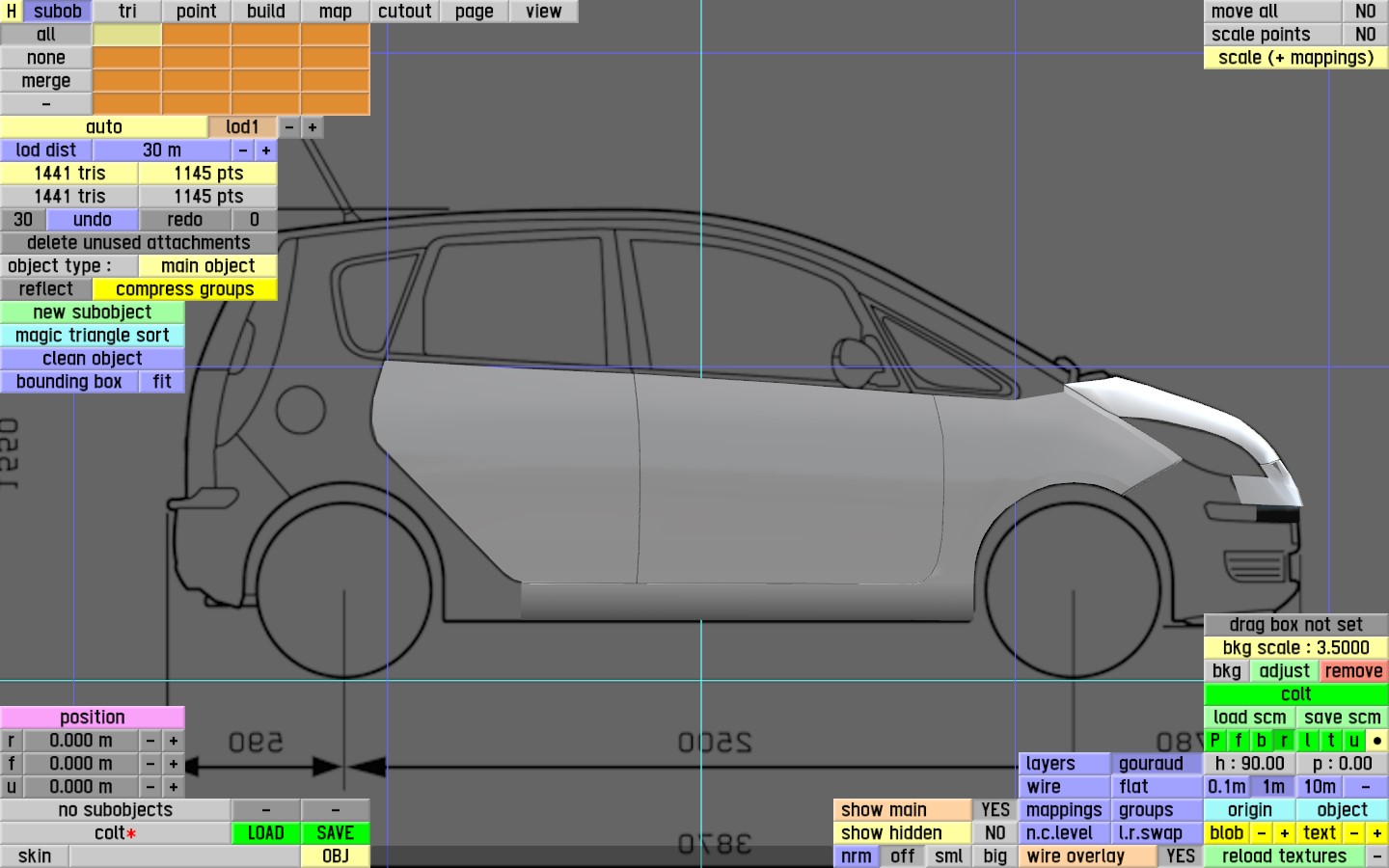Click the l.r.swap button
Screen dimensions: 1389x868
click(x=1157, y=833)
